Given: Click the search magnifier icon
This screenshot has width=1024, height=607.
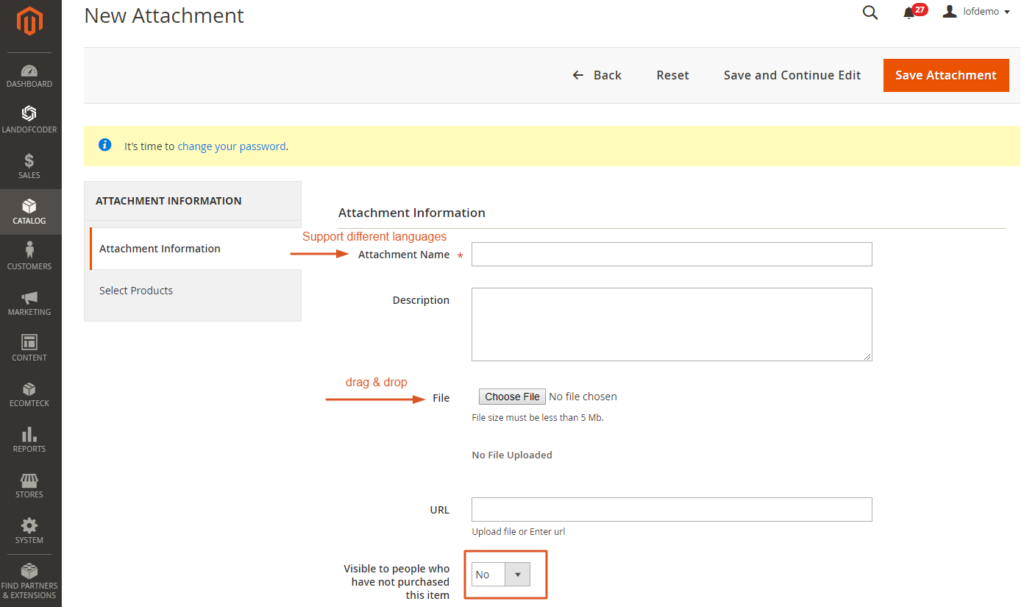Looking at the screenshot, I should pyautogui.click(x=870, y=13).
